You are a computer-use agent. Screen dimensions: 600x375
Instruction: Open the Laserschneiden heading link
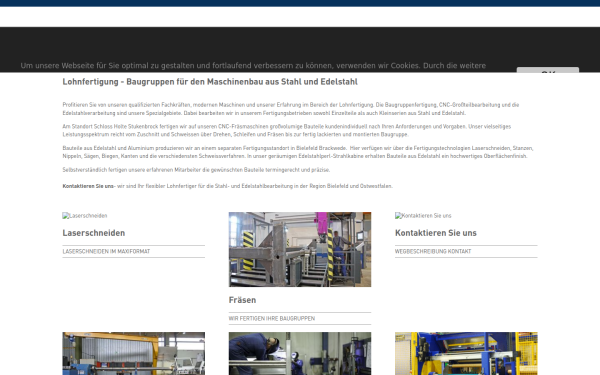coord(94,233)
